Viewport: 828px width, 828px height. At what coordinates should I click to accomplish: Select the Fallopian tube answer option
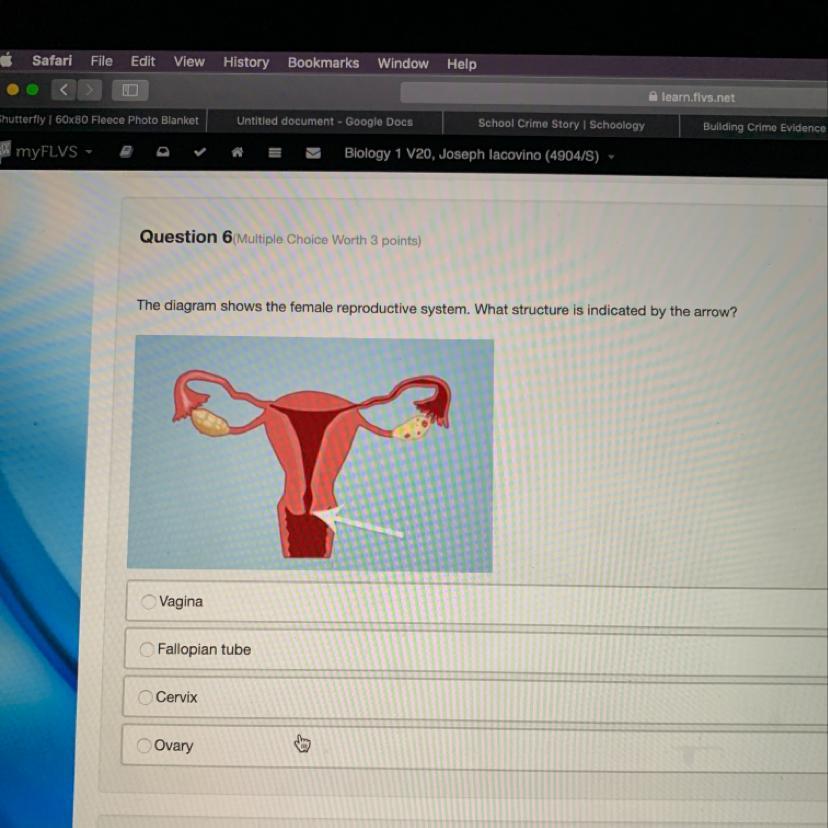pos(476,651)
